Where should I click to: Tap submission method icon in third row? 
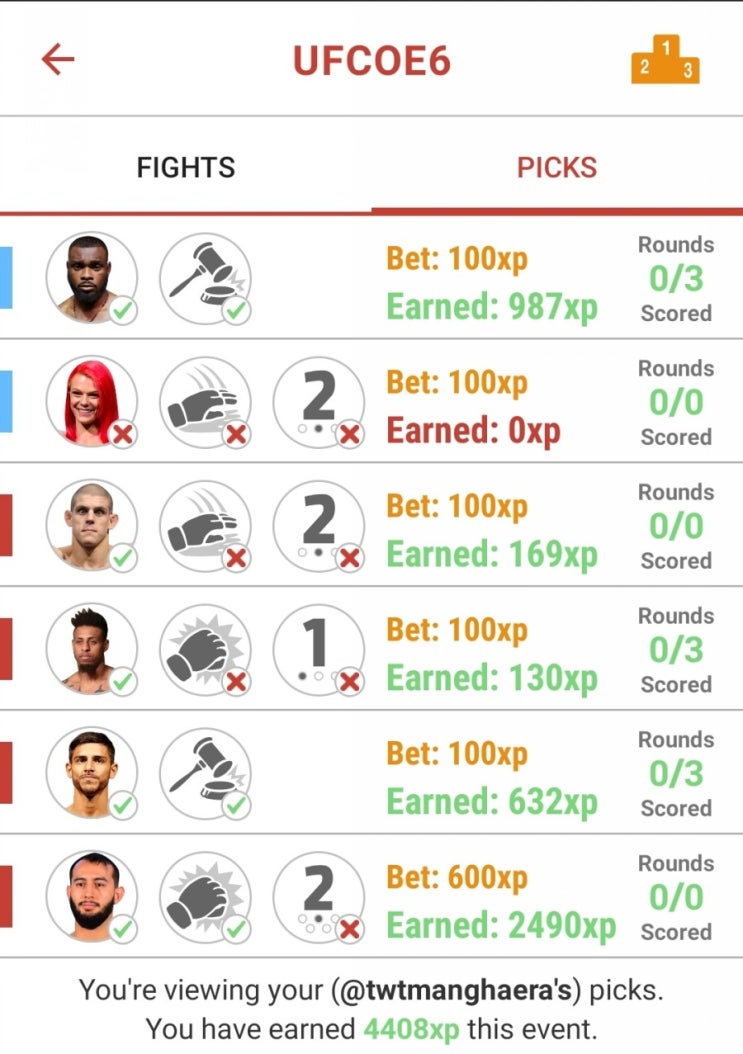(x=205, y=526)
